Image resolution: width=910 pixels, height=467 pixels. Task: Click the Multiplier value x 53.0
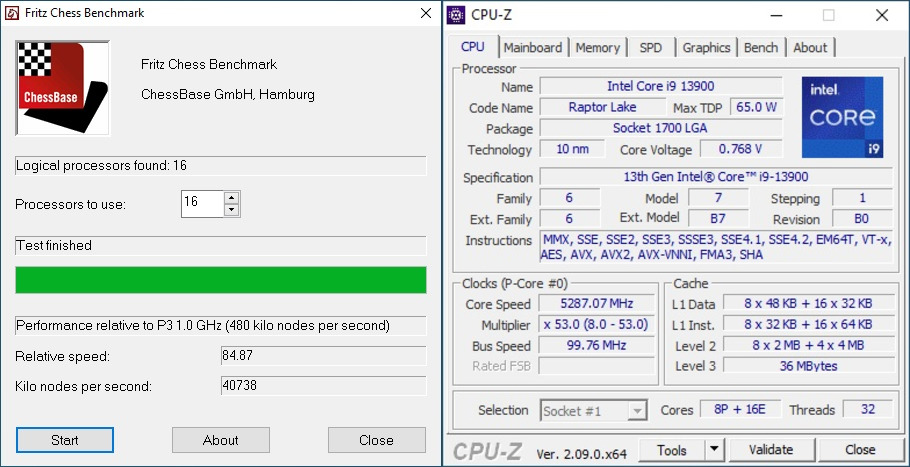[x=597, y=324]
